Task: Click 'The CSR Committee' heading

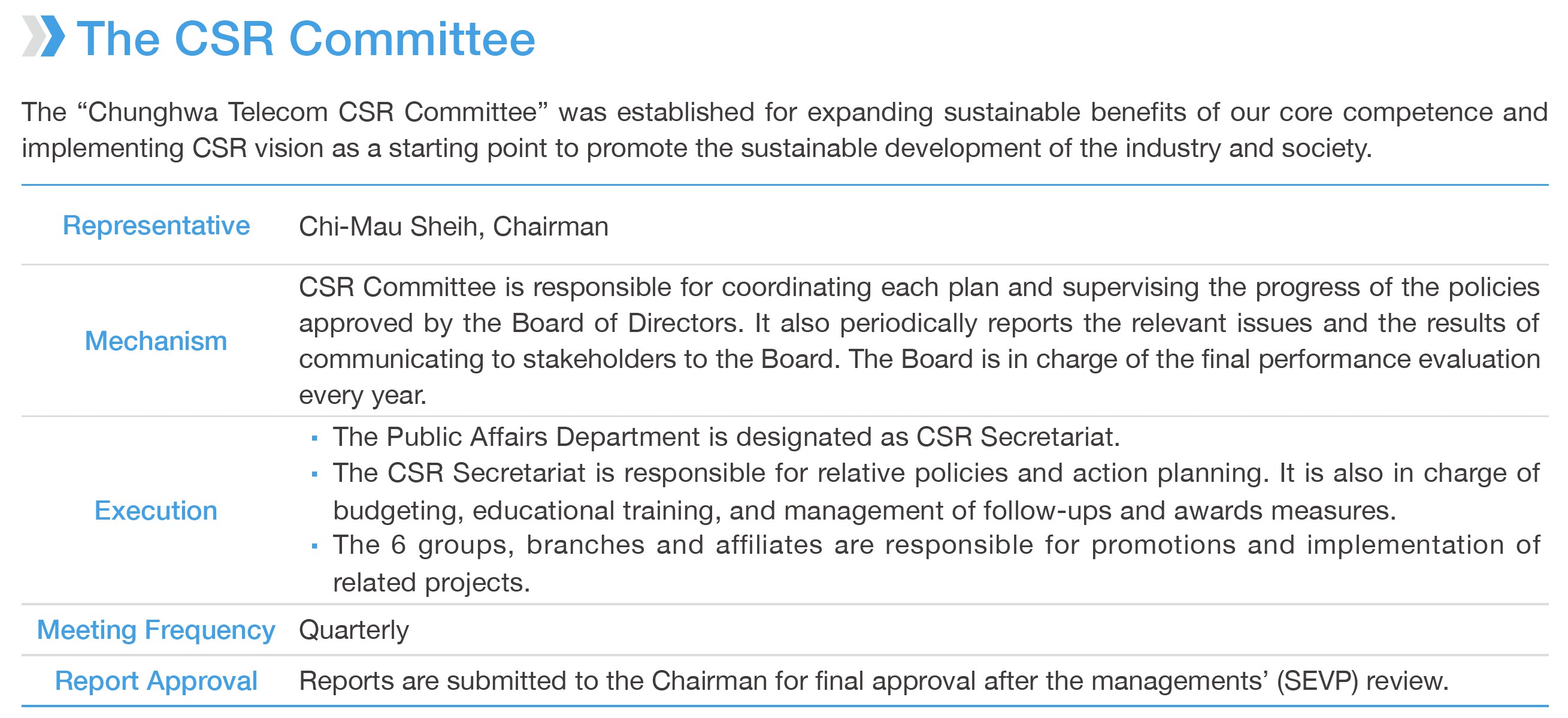Action: point(306,38)
